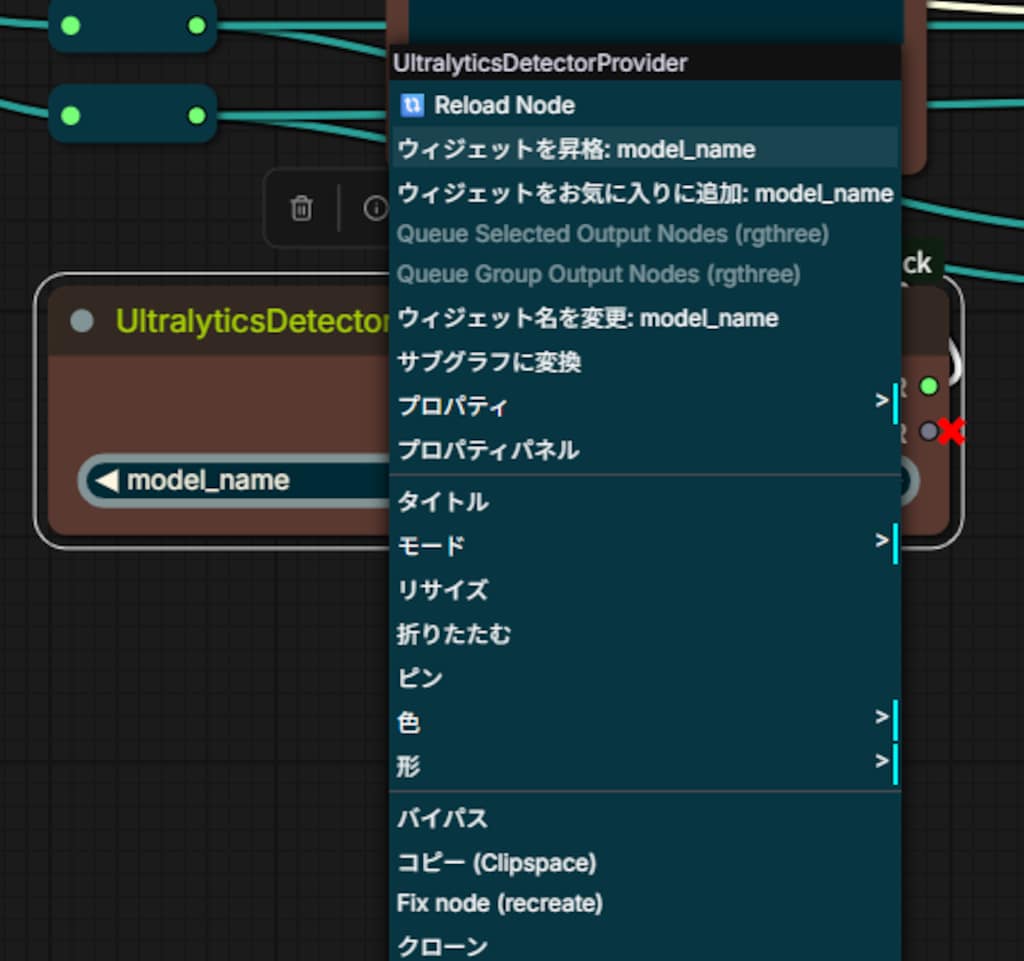Expand the 色 submenu
Image resolution: width=1024 pixels, height=961 pixels.
click(645, 722)
